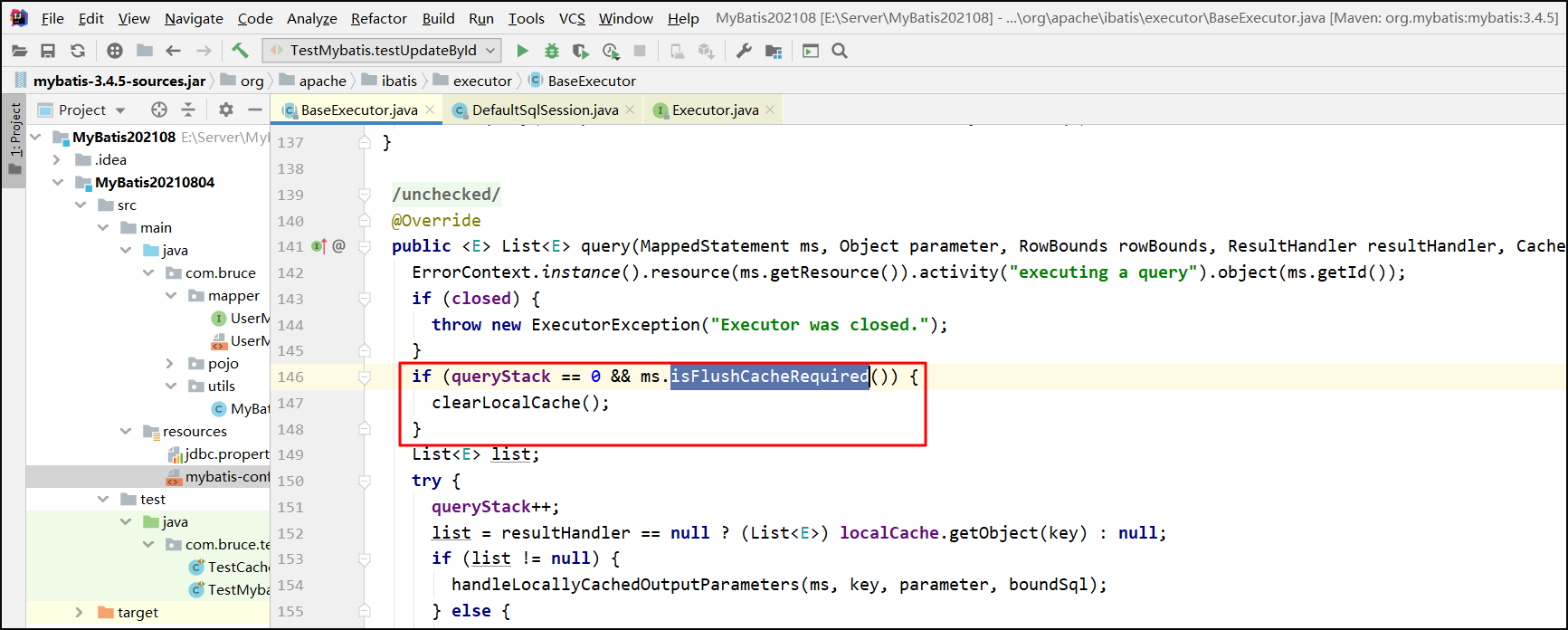Click the Run Anything terminal-like icon
Screen dimensions: 1568x630
(811, 52)
